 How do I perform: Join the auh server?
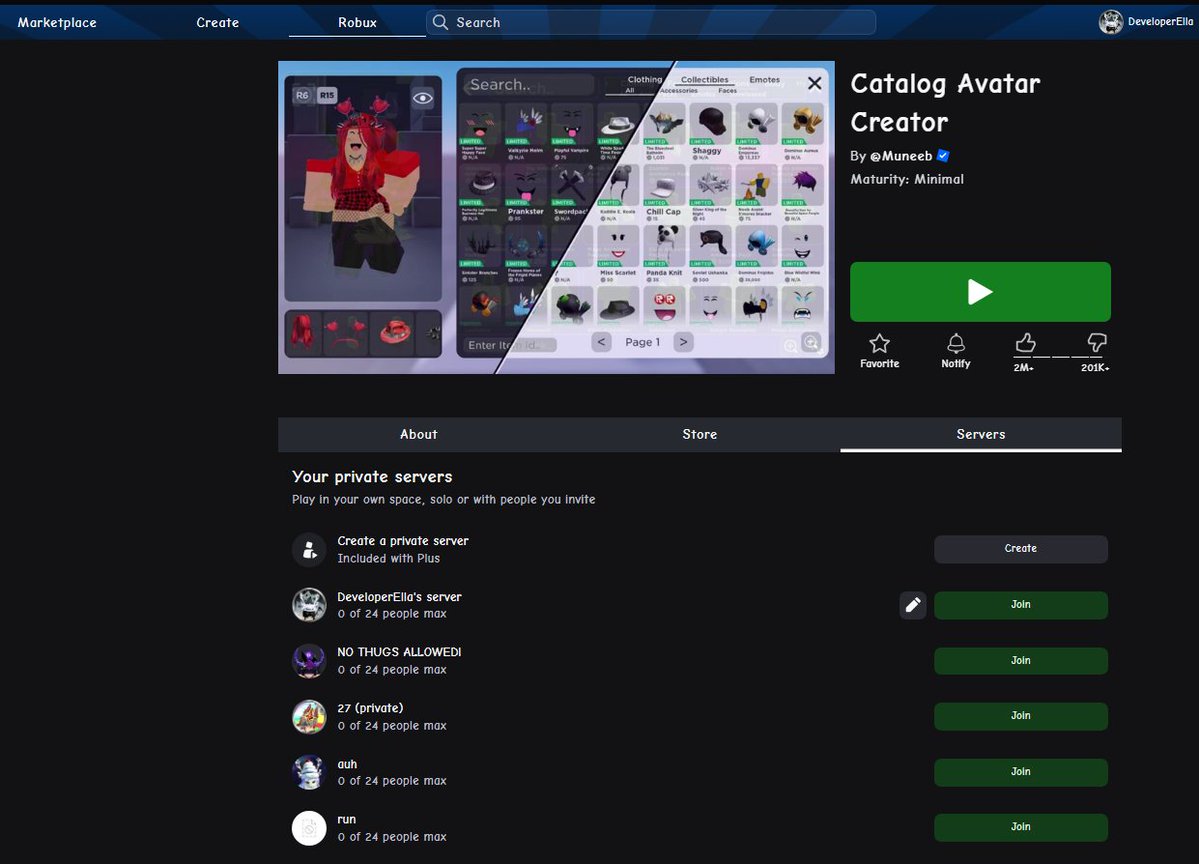[1021, 772]
